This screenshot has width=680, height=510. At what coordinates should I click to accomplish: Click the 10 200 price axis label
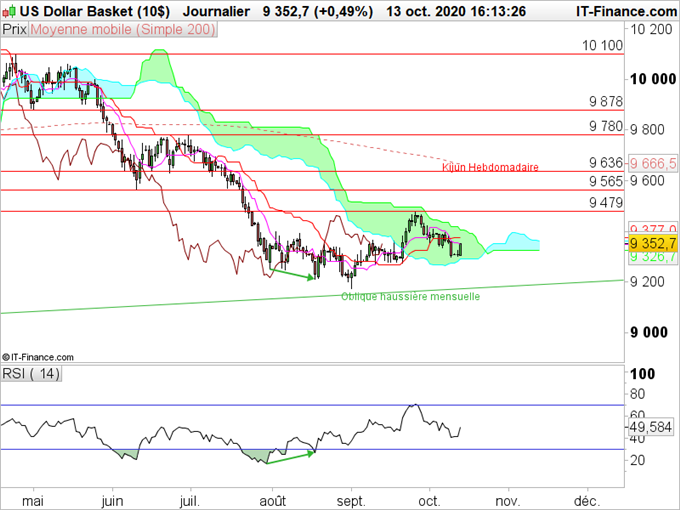pyautogui.click(x=651, y=29)
